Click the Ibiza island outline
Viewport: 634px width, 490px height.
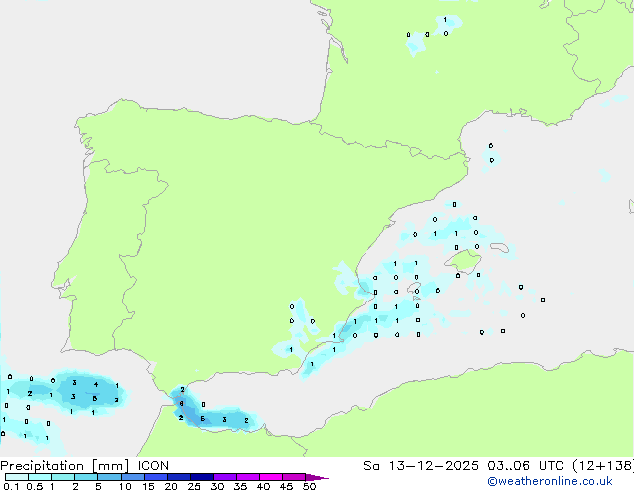pos(413,288)
